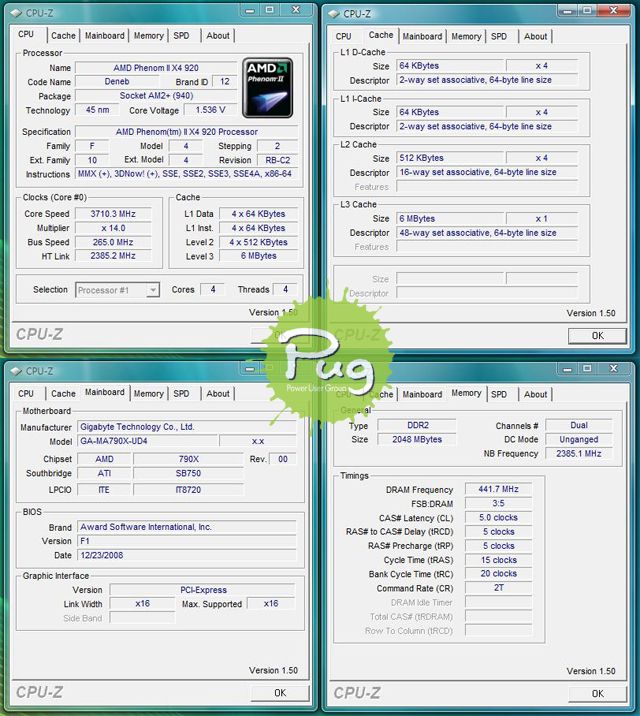Click the package value Socket AM2+ (940)

point(156,96)
